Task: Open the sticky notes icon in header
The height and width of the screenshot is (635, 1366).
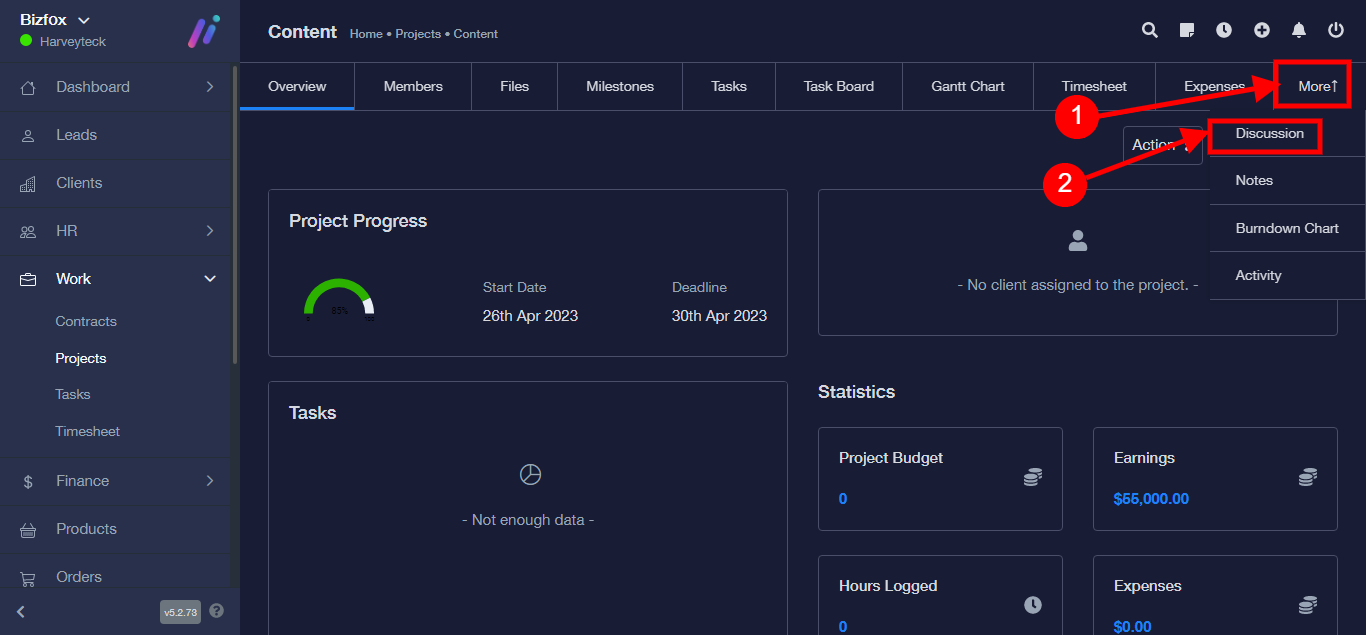Action: coord(1187,30)
